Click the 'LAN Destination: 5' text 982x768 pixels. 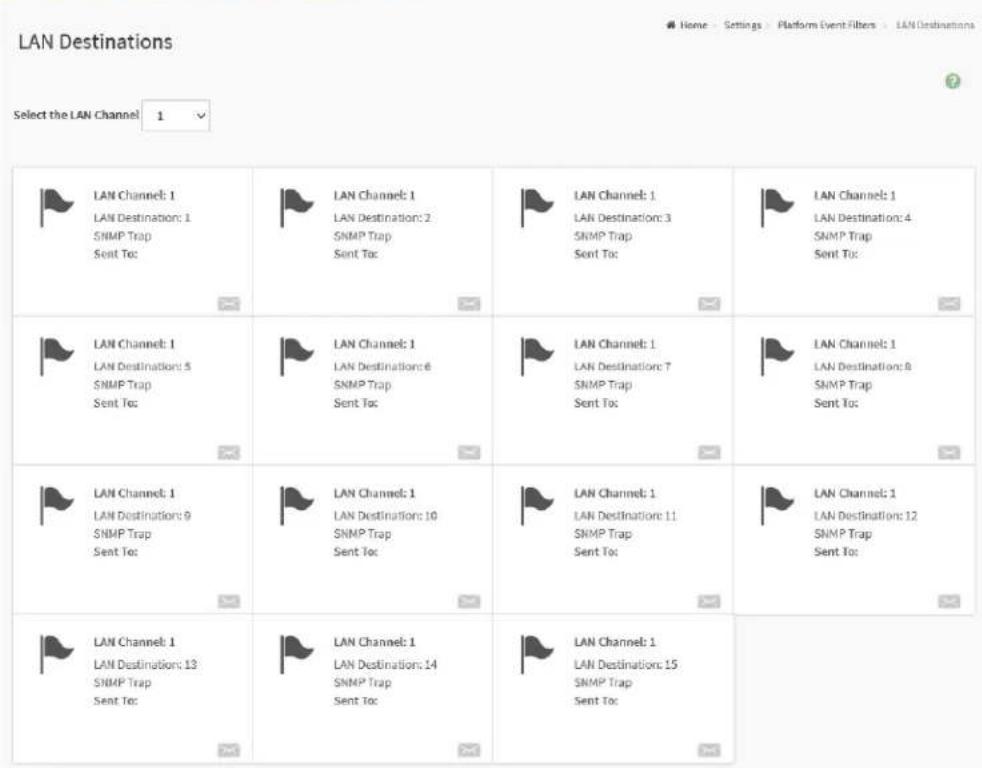coord(142,366)
